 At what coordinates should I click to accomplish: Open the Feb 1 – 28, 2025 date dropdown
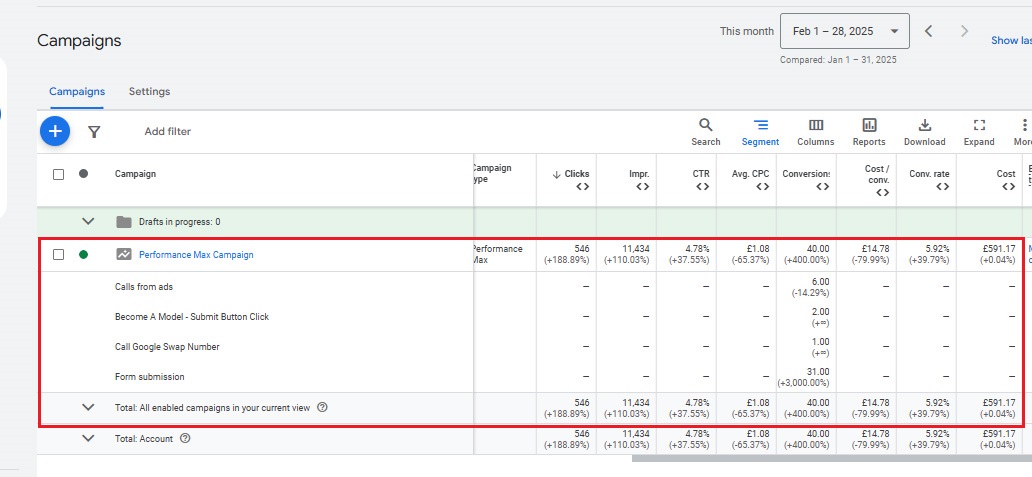point(844,31)
